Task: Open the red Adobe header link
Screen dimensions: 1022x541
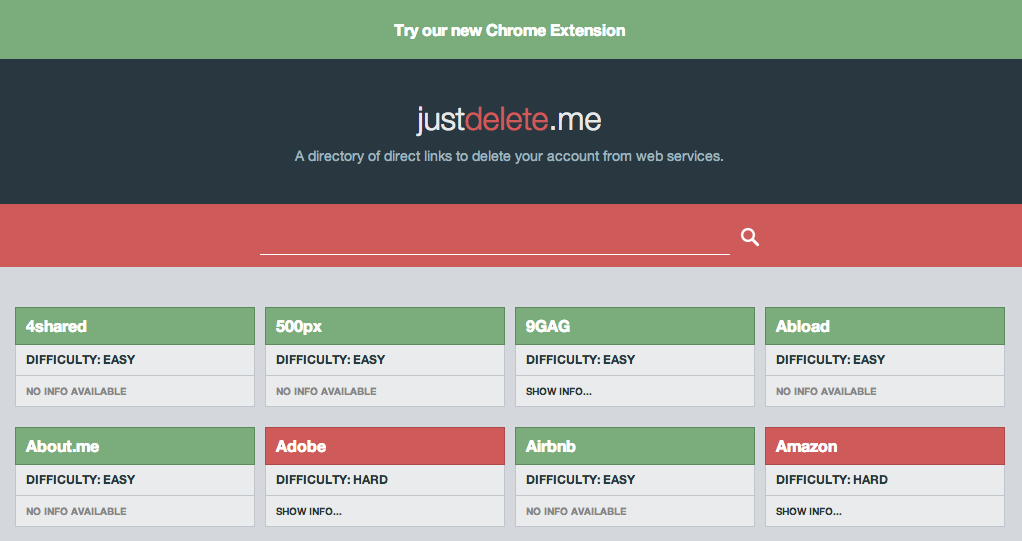Action: 385,446
